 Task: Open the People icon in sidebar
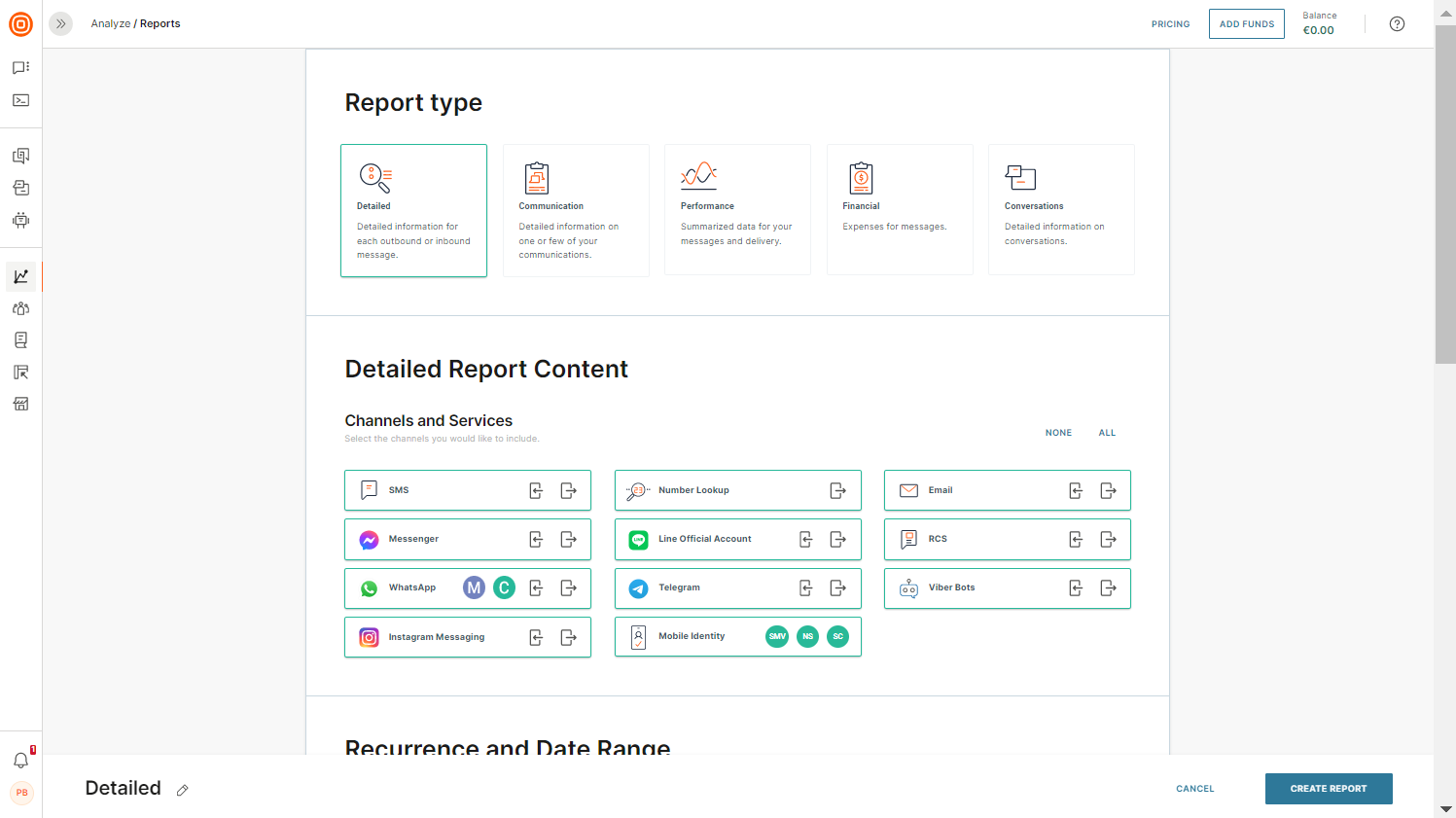pyautogui.click(x=20, y=308)
